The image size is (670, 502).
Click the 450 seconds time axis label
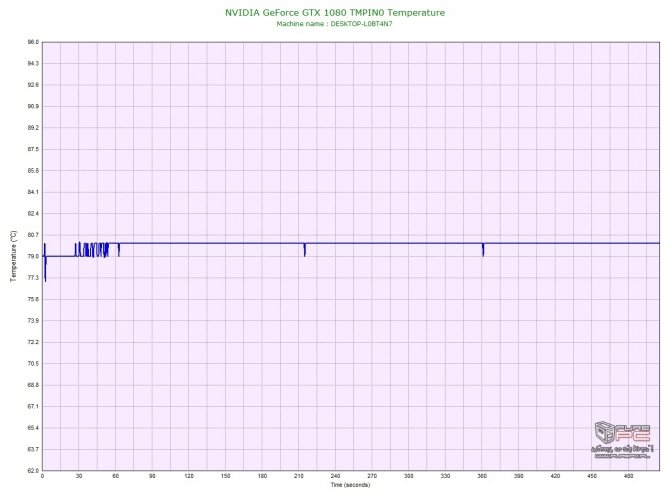592,476
